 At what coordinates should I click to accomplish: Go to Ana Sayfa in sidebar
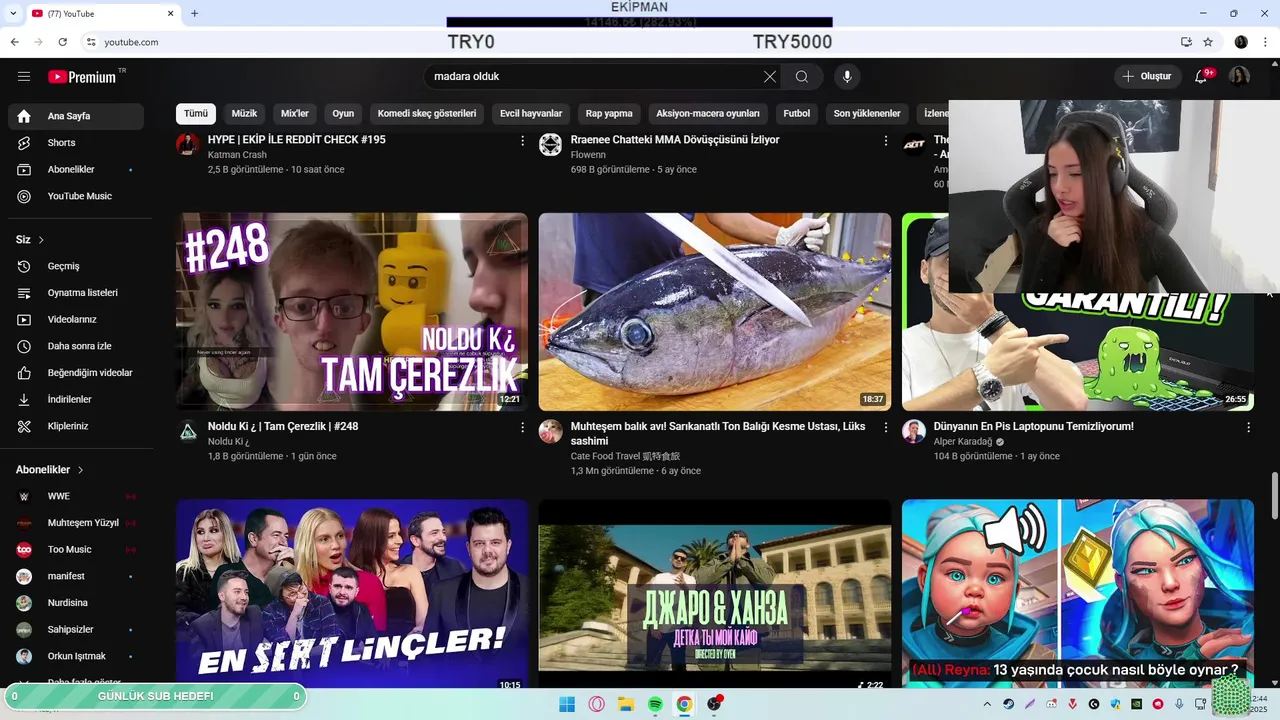(x=76, y=116)
